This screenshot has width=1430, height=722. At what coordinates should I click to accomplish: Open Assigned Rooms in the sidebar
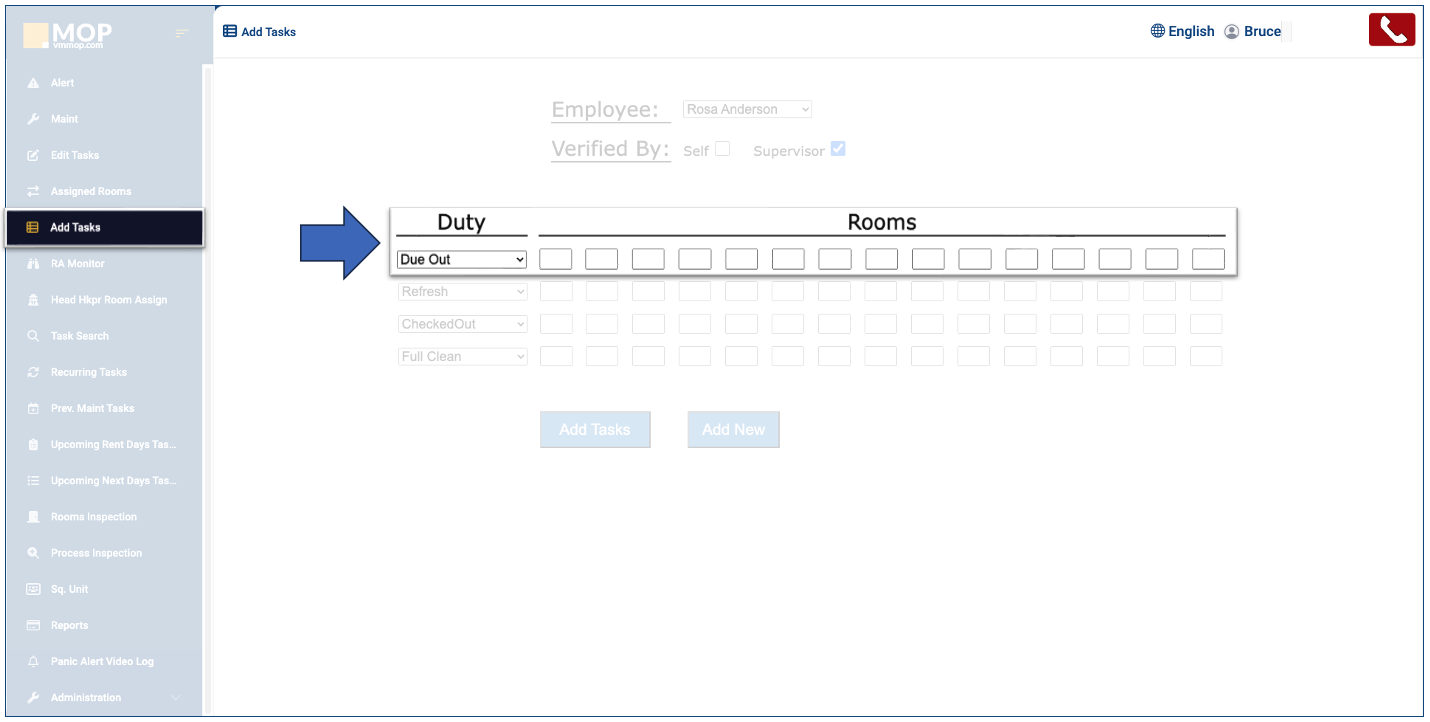coord(90,191)
